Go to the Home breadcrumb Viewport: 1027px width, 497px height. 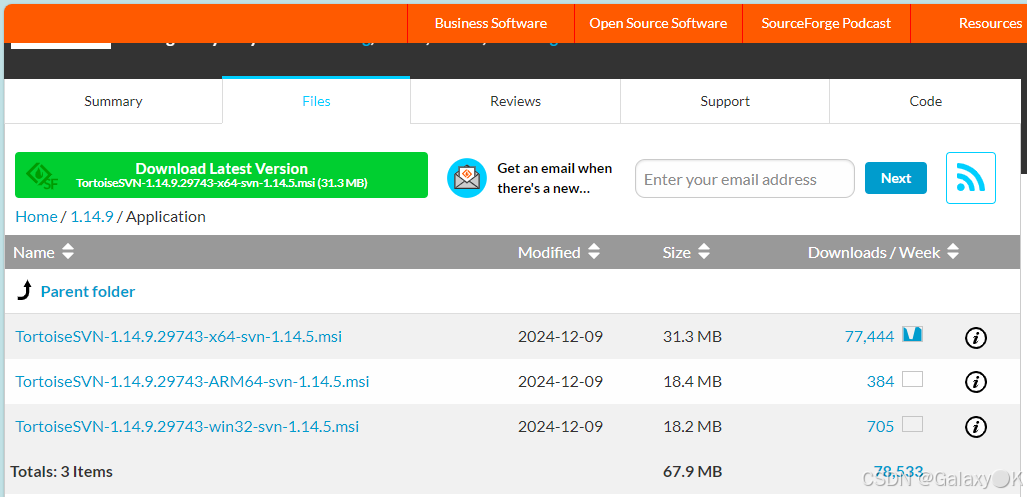(x=36, y=217)
